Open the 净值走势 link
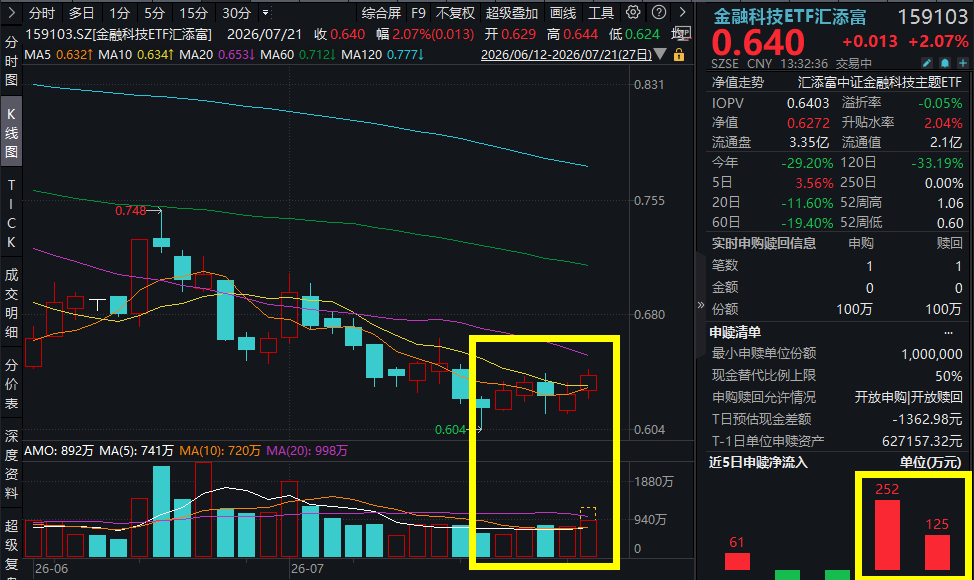 tap(737, 83)
